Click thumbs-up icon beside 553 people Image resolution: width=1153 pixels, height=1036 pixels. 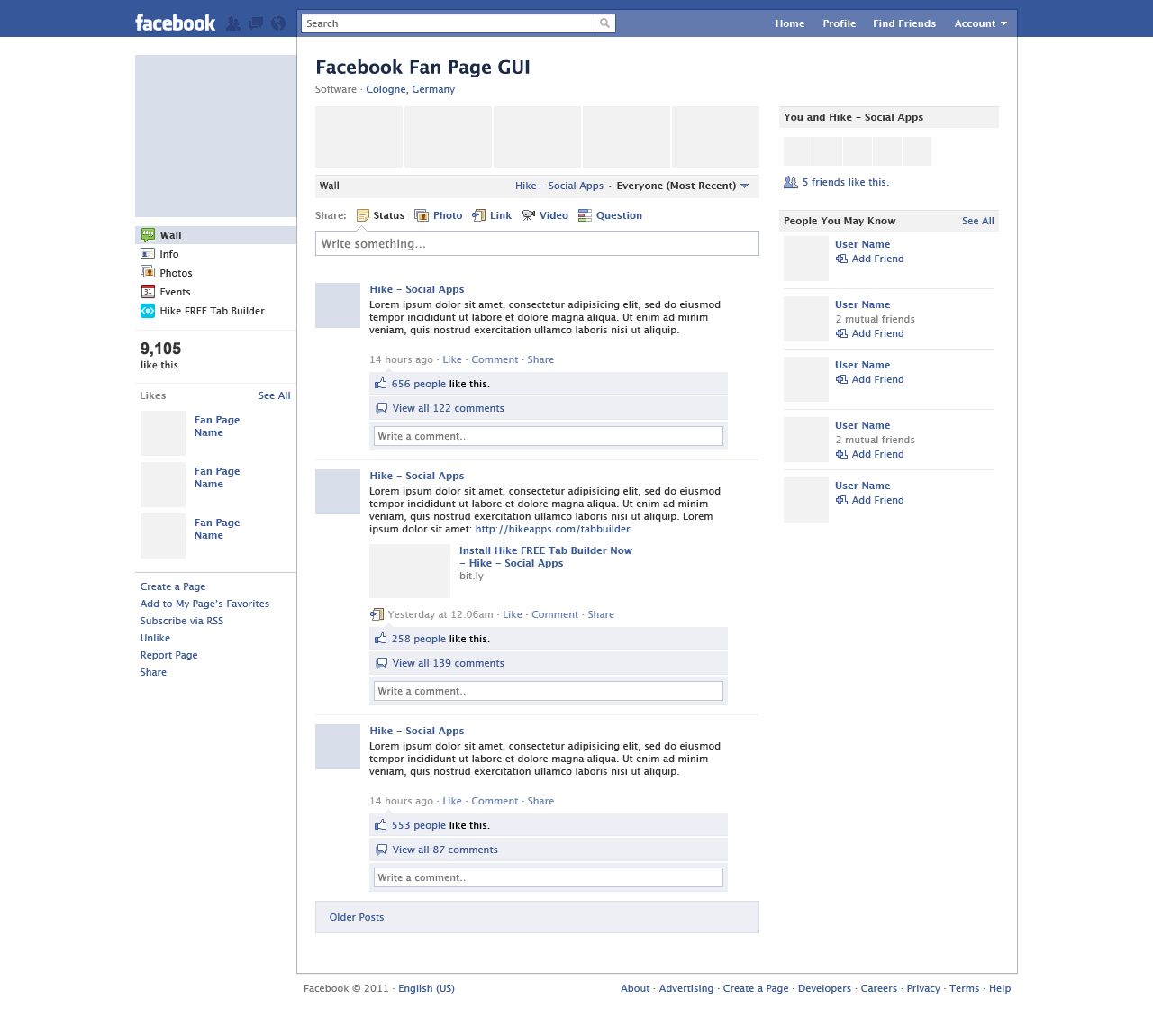click(x=381, y=825)
